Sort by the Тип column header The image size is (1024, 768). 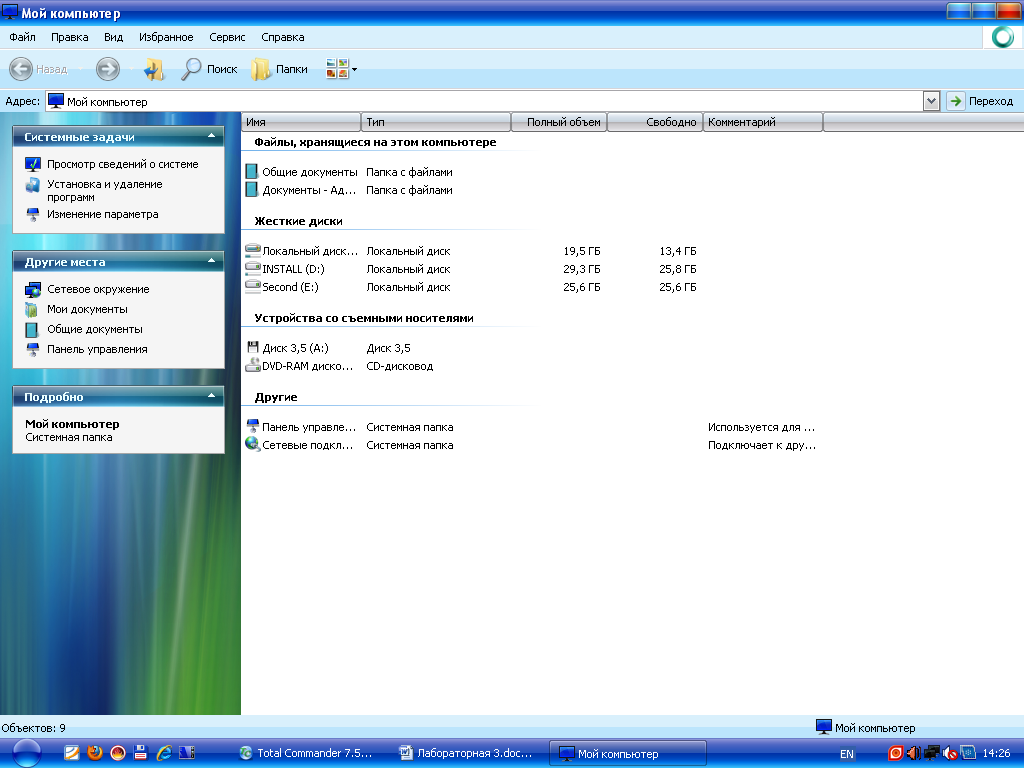[436, 122]
